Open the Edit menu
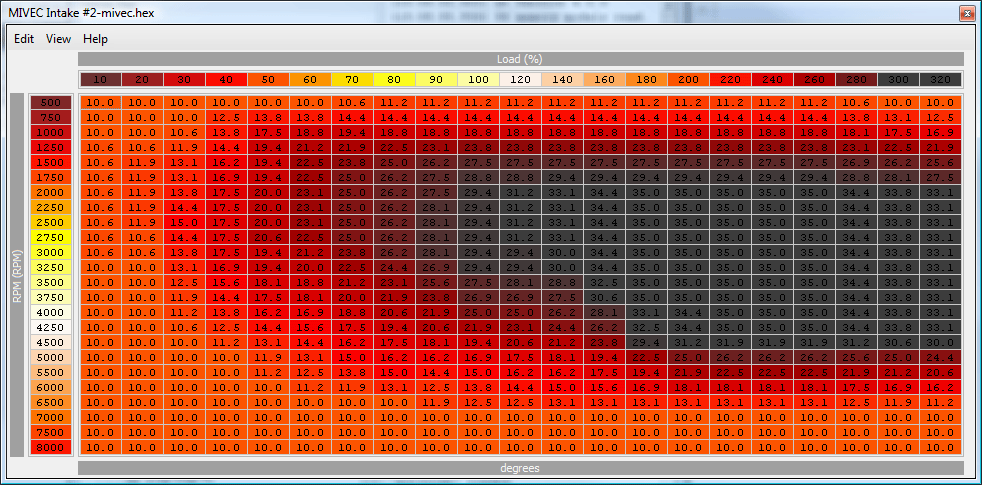This screenshot has height=485, width=982. coord(24,39)
